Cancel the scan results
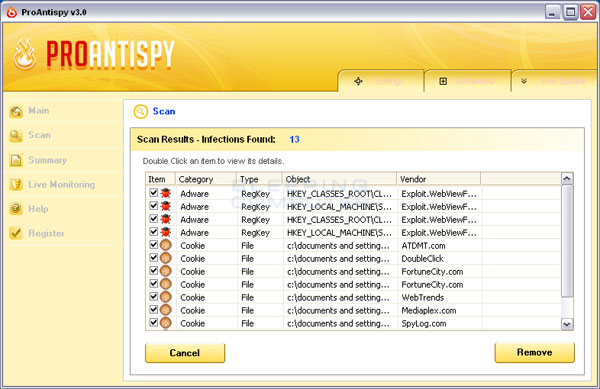 click(185, 353)
